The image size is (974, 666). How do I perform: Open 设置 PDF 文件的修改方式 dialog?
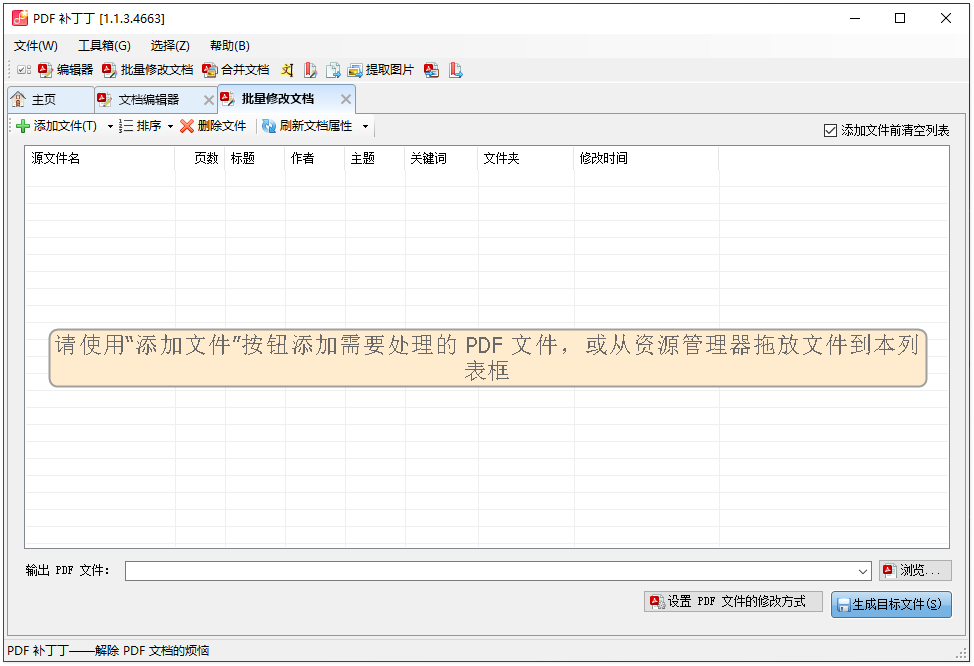[x=733, y=602]
